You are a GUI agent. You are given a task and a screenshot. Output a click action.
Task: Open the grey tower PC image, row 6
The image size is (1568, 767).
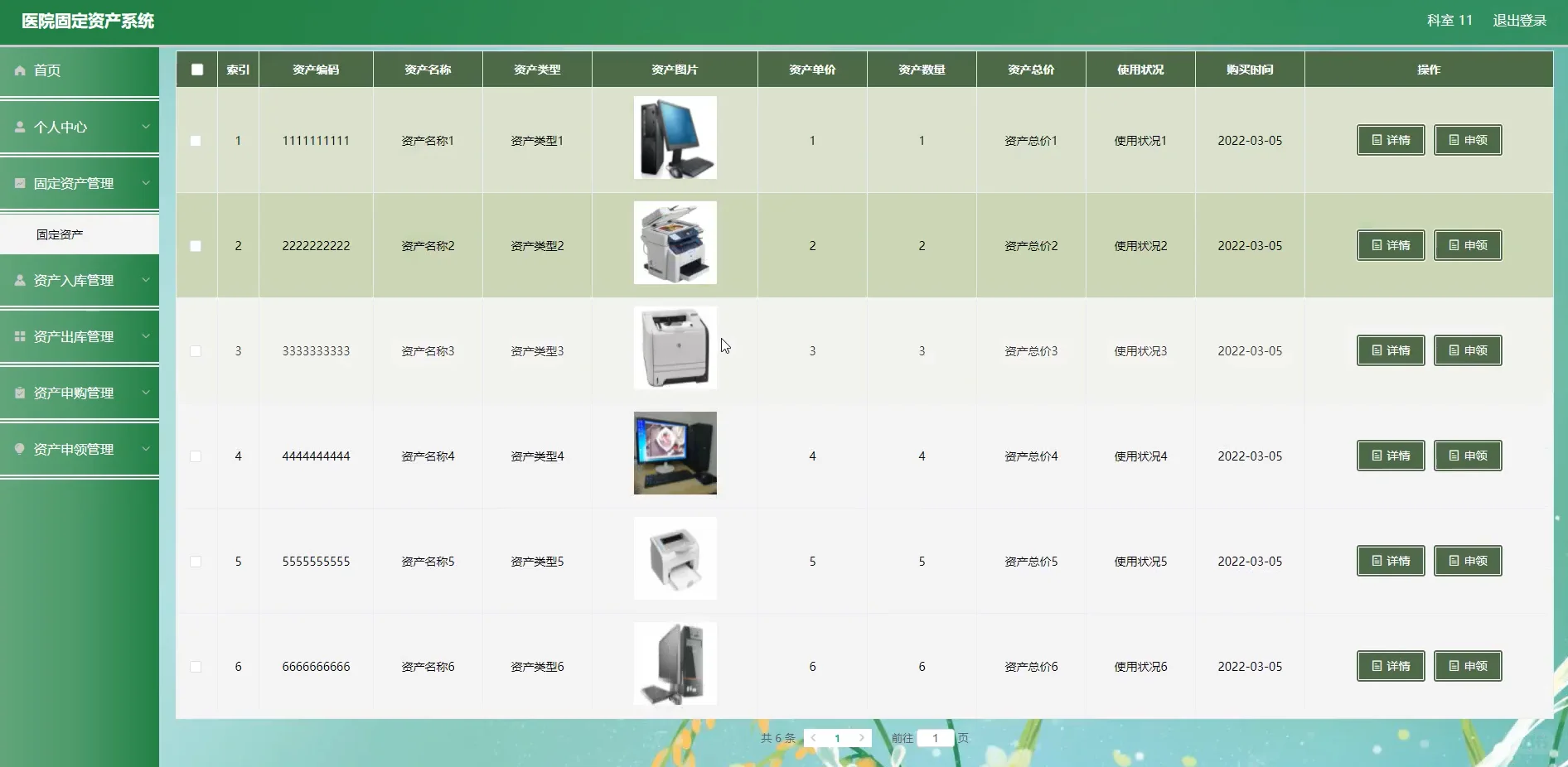point(675,663)
